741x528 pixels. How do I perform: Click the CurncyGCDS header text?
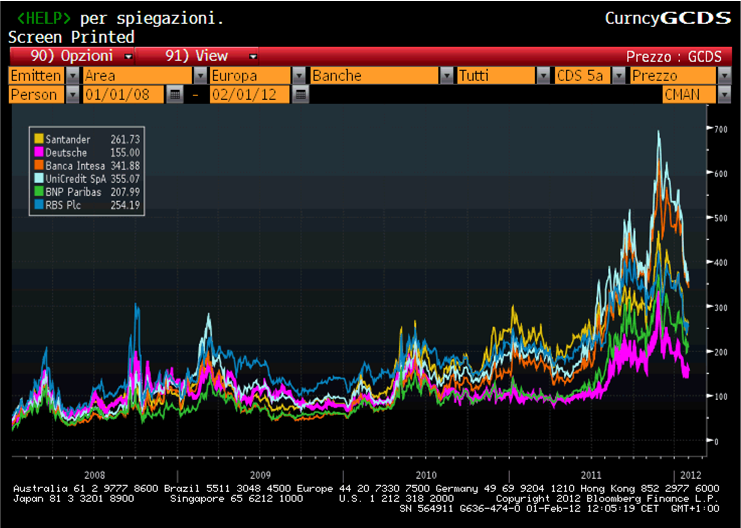(668, 18)
